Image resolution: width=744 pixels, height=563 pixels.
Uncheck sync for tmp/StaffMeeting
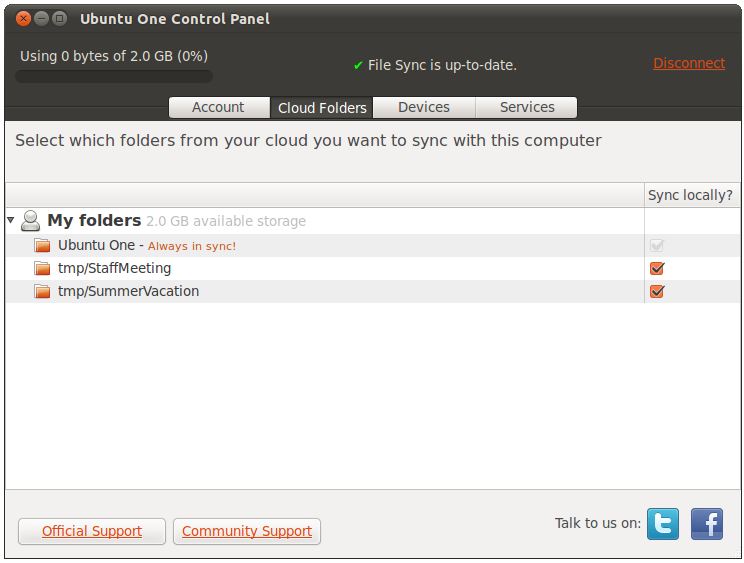pyautogui.click(x=657, y=268)
